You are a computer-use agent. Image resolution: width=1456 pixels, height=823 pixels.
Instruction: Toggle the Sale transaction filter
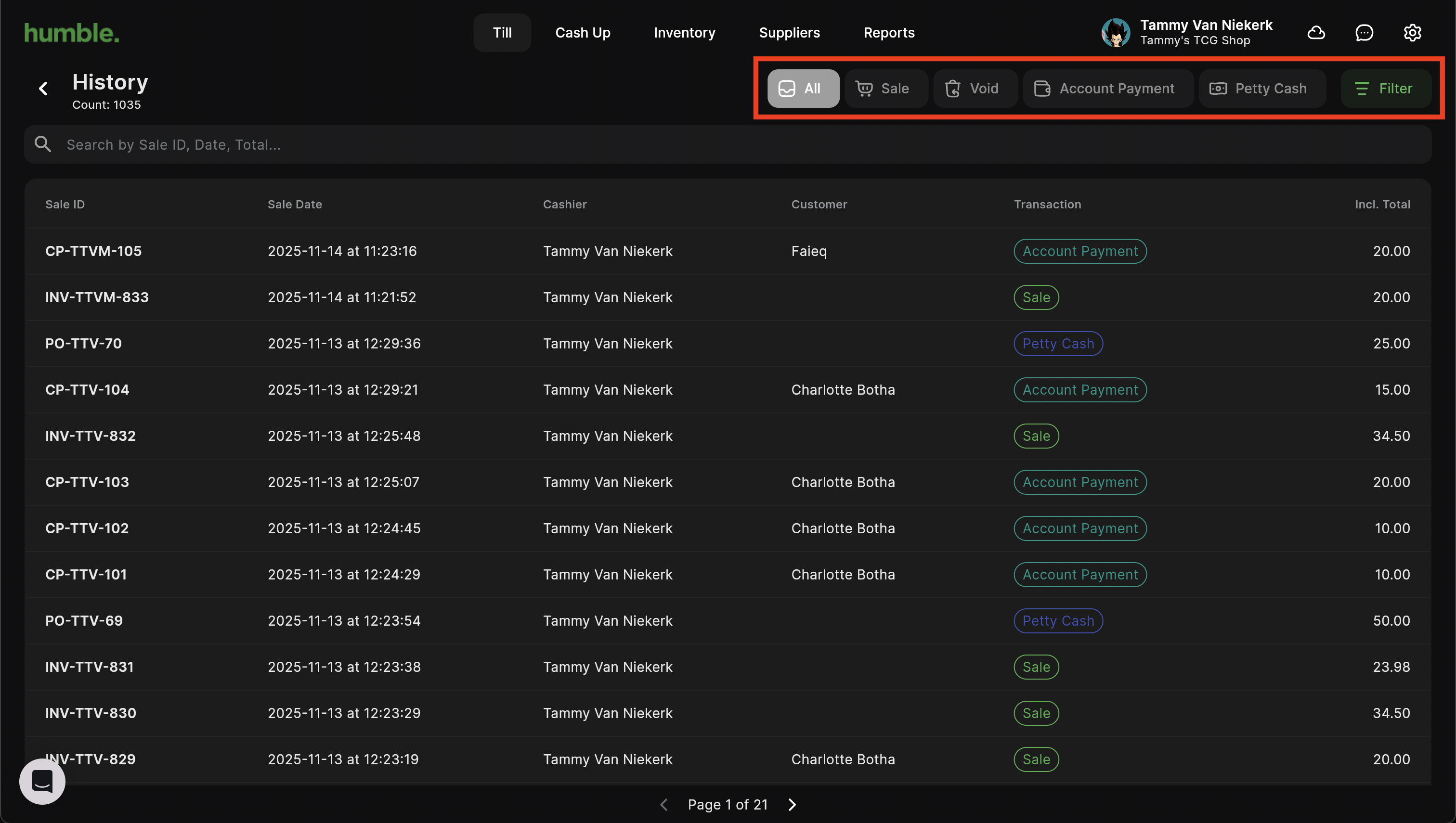click(885, 89)
